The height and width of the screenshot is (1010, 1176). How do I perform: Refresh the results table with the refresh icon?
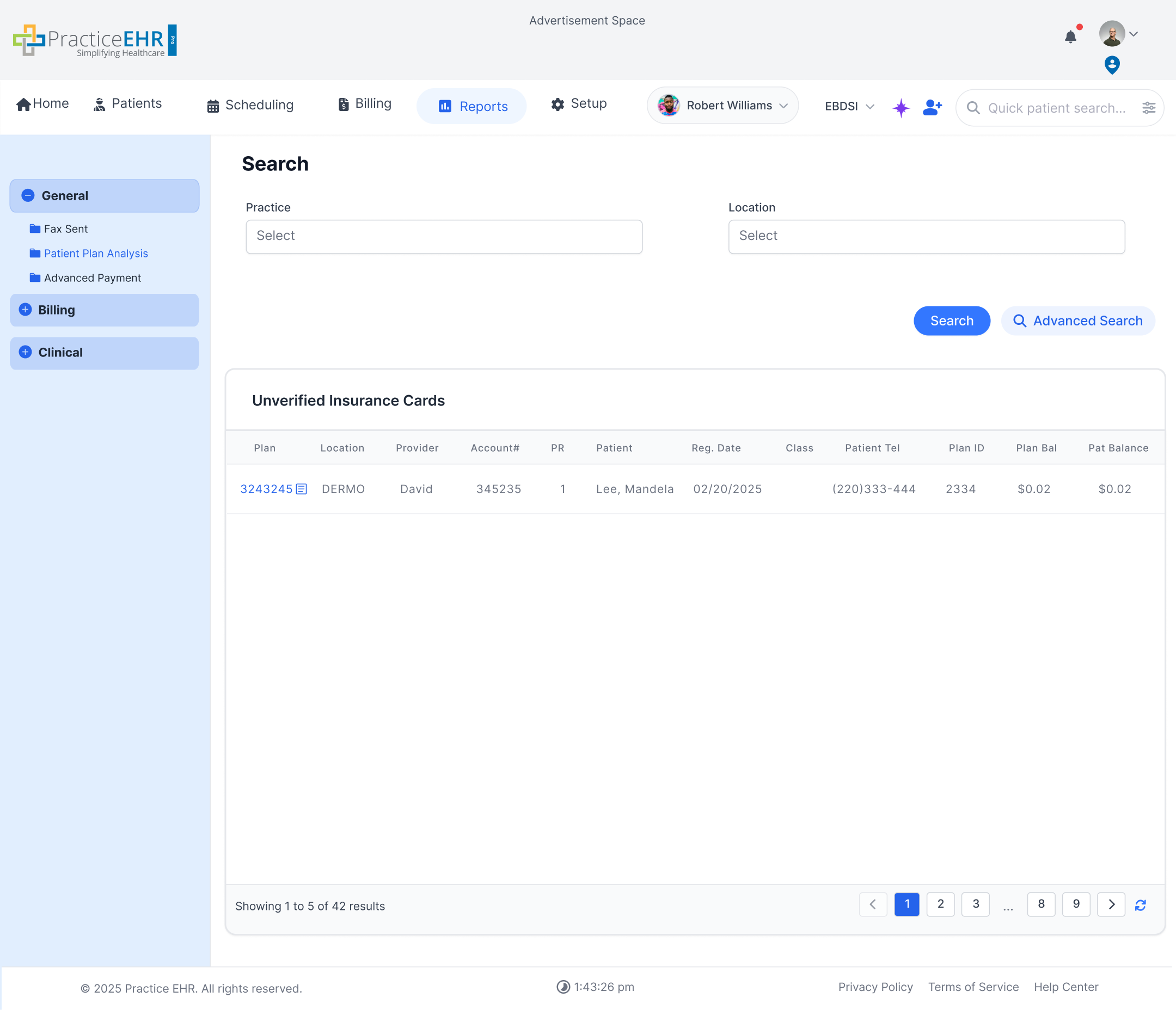(1141, 904)
